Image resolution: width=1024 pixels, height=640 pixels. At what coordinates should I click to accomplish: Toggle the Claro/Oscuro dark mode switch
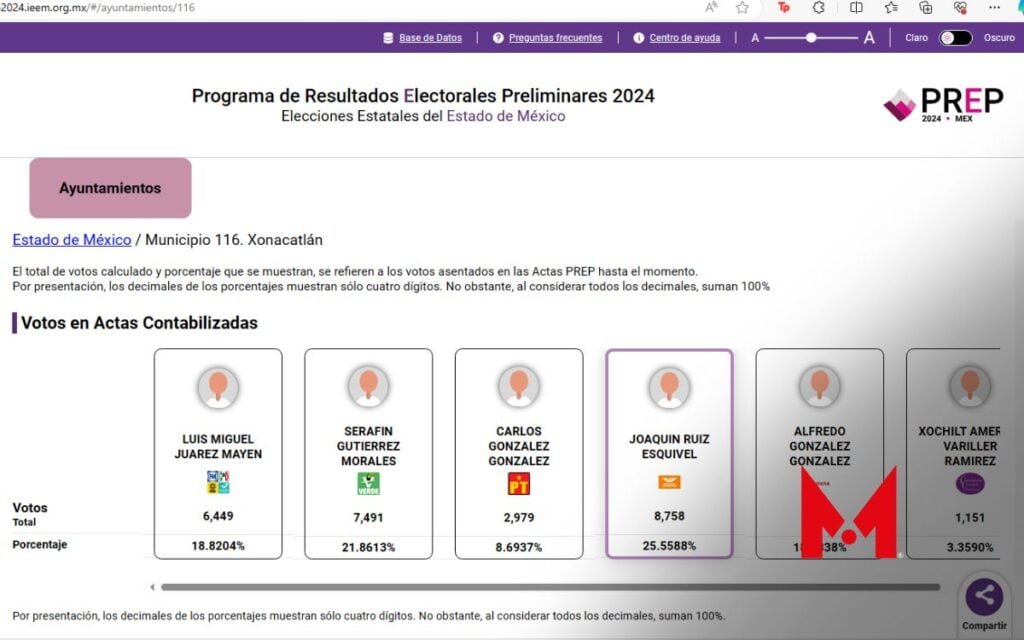[955, 38]
